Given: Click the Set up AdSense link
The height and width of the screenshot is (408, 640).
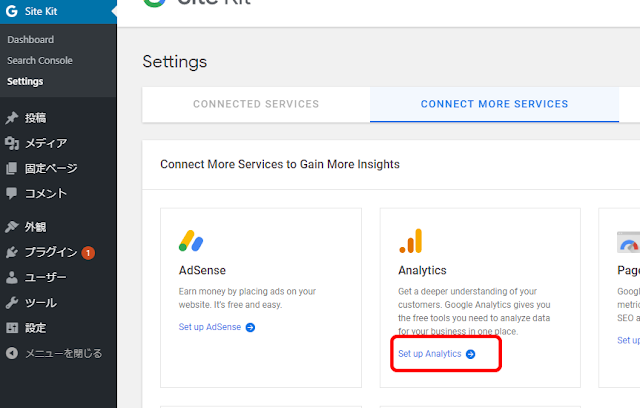Looking at the screenshot, I should [210, 327].
